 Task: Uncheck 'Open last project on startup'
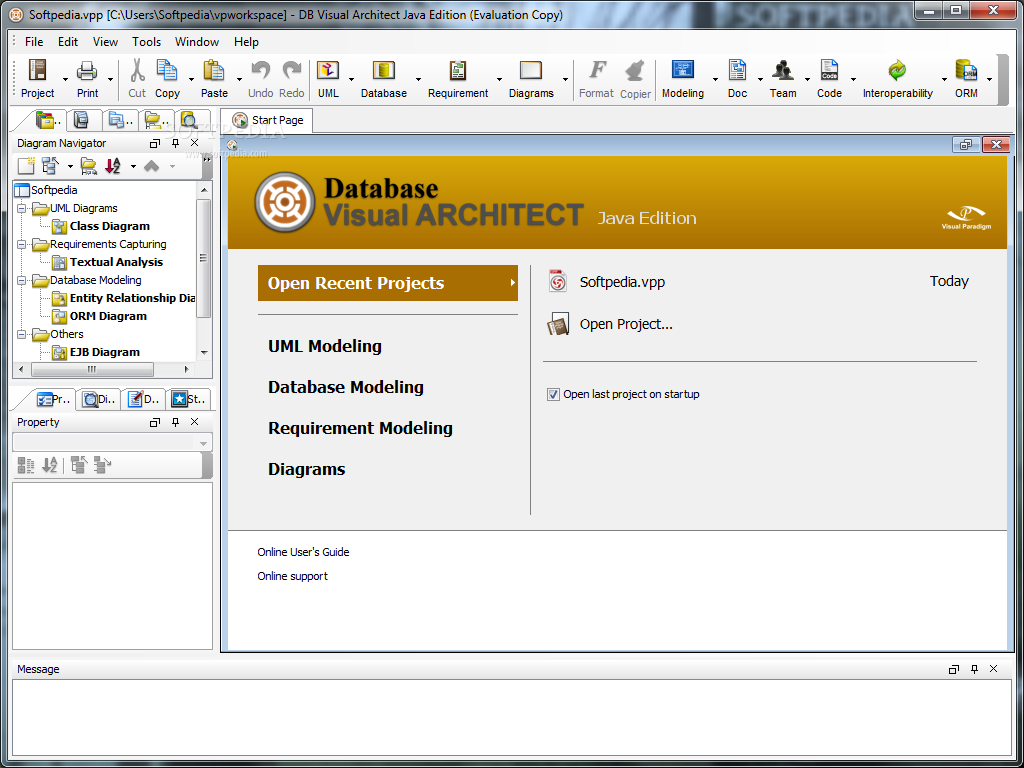click(553, 394)
